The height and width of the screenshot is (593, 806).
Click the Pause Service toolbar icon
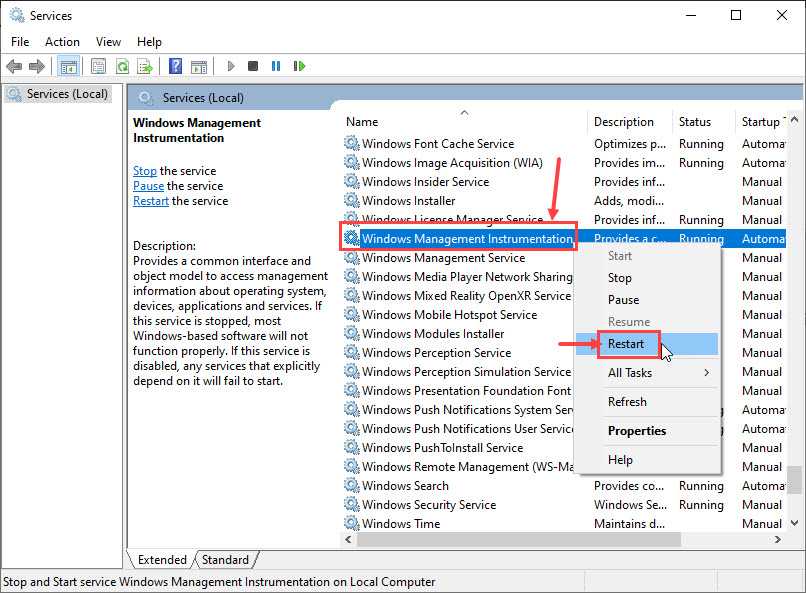click(x=276, y=66)
